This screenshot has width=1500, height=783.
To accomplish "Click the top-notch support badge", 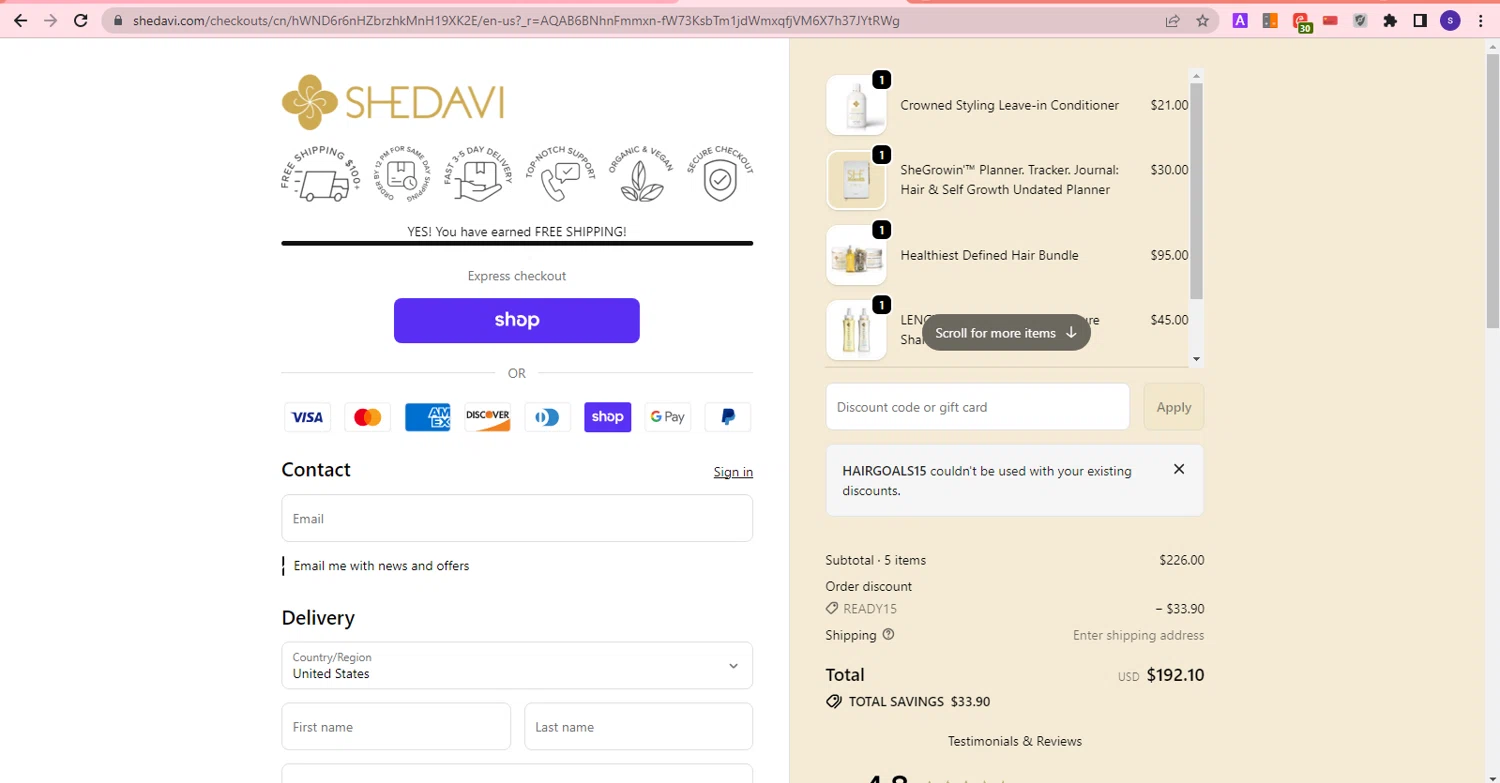I will click(x=560, y=175).
